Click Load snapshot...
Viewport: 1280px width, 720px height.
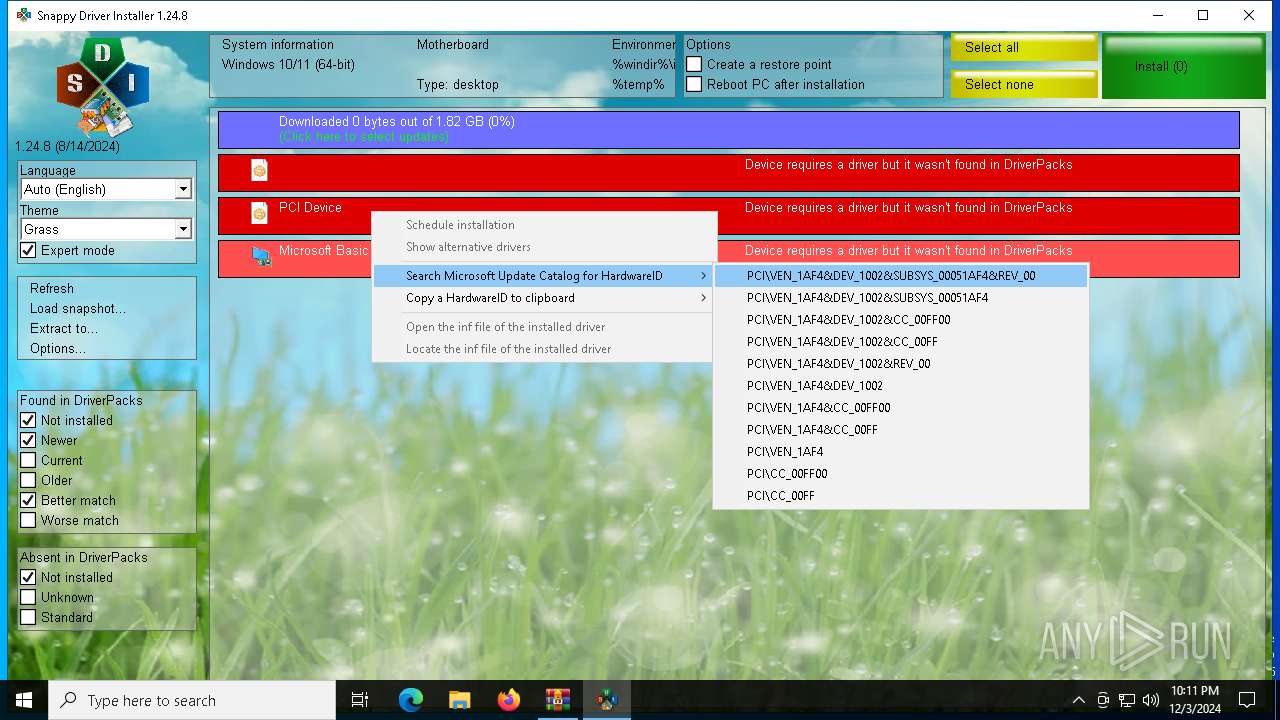click(78, 308)
